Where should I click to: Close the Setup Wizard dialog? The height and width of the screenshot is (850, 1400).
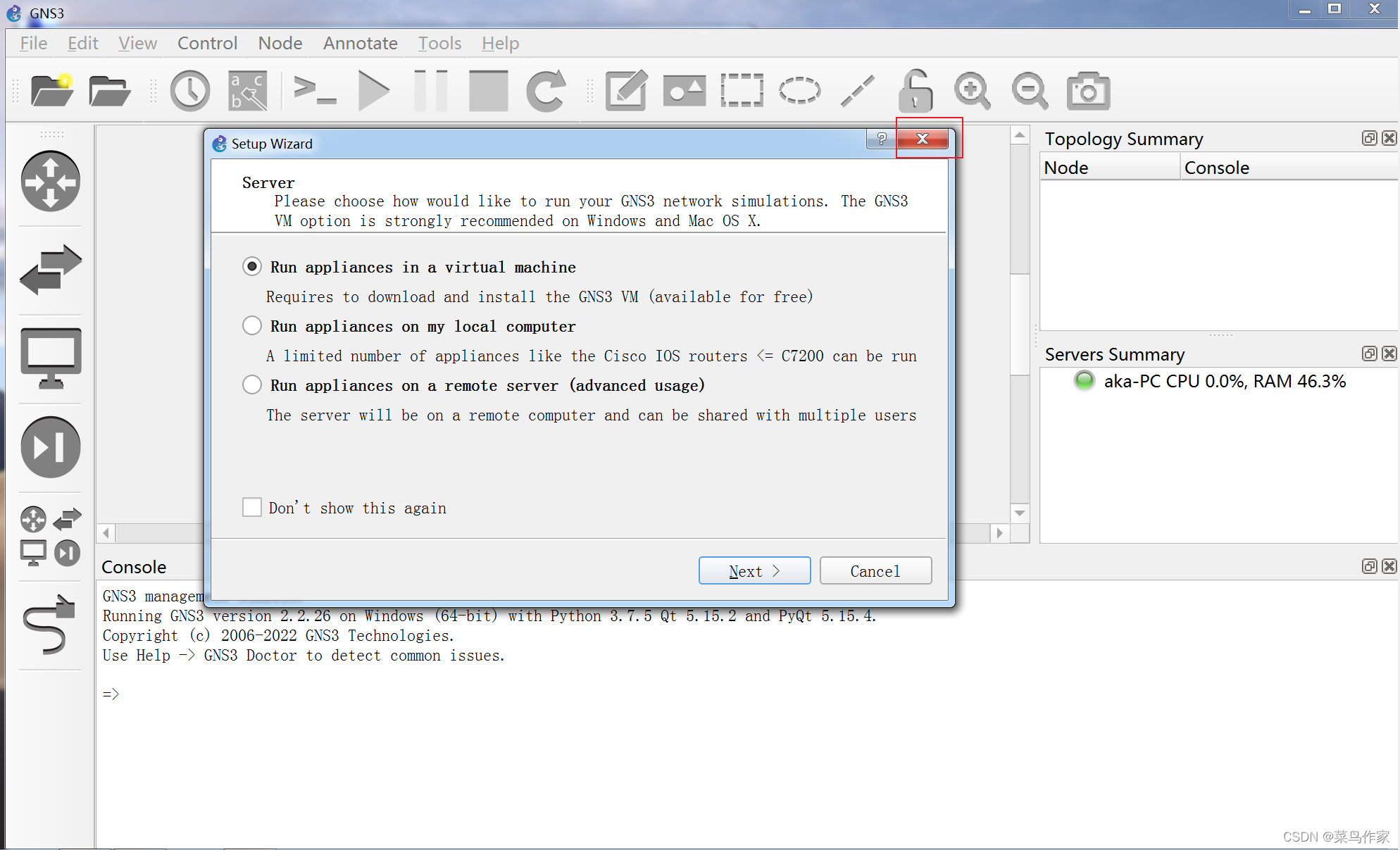coord(923,139)
